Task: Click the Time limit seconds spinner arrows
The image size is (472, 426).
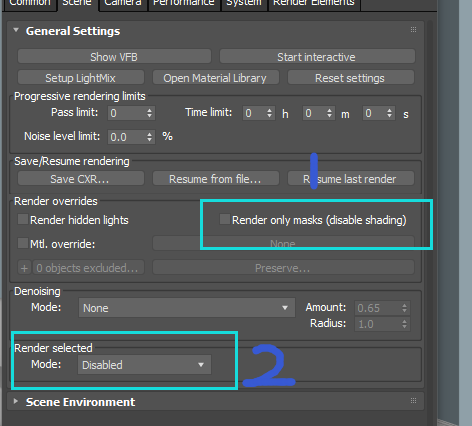Action: [x=389, y=113]
